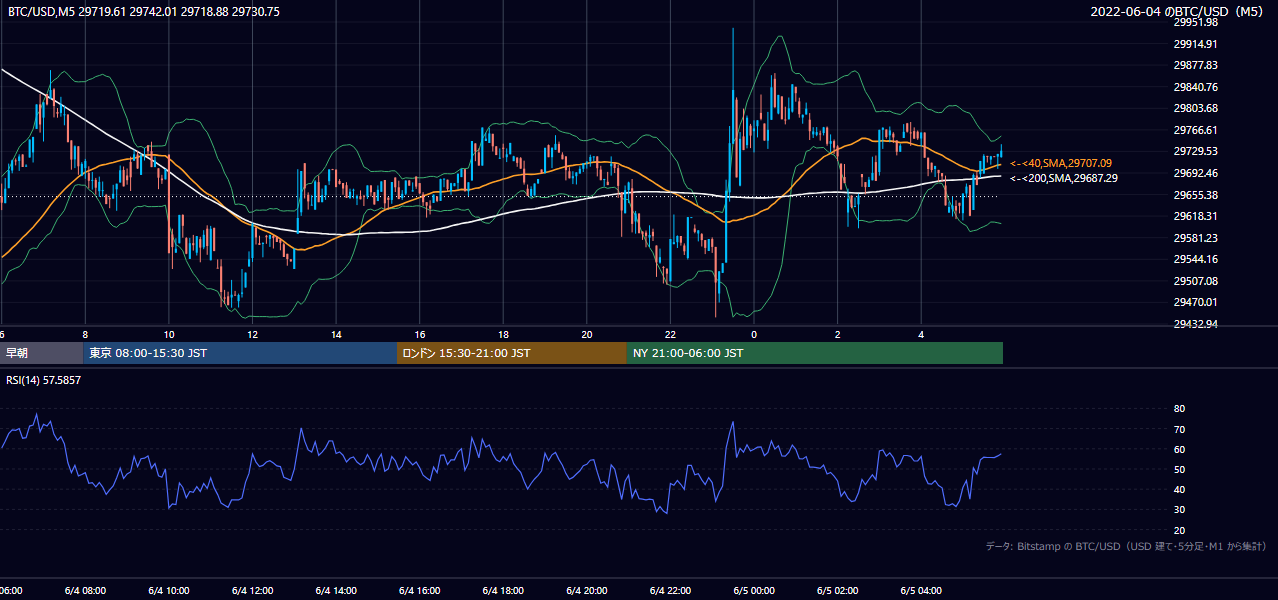Click hour tick 20 under the candlestick chart
1278x600 pixels.
(x=587, y=335)
